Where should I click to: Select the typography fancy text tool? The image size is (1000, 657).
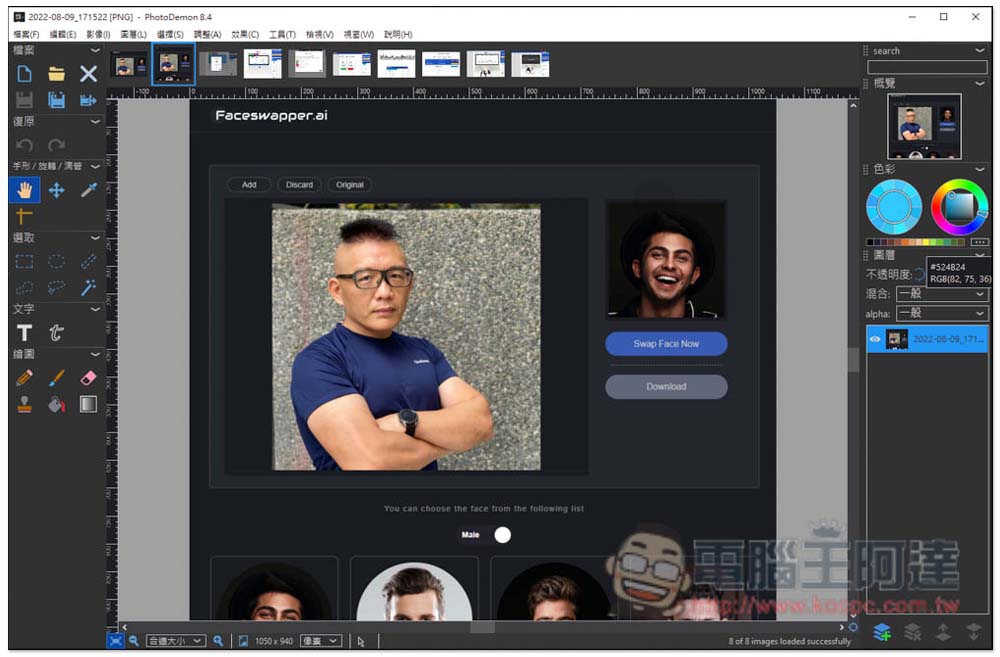click(x=56, y=332)
